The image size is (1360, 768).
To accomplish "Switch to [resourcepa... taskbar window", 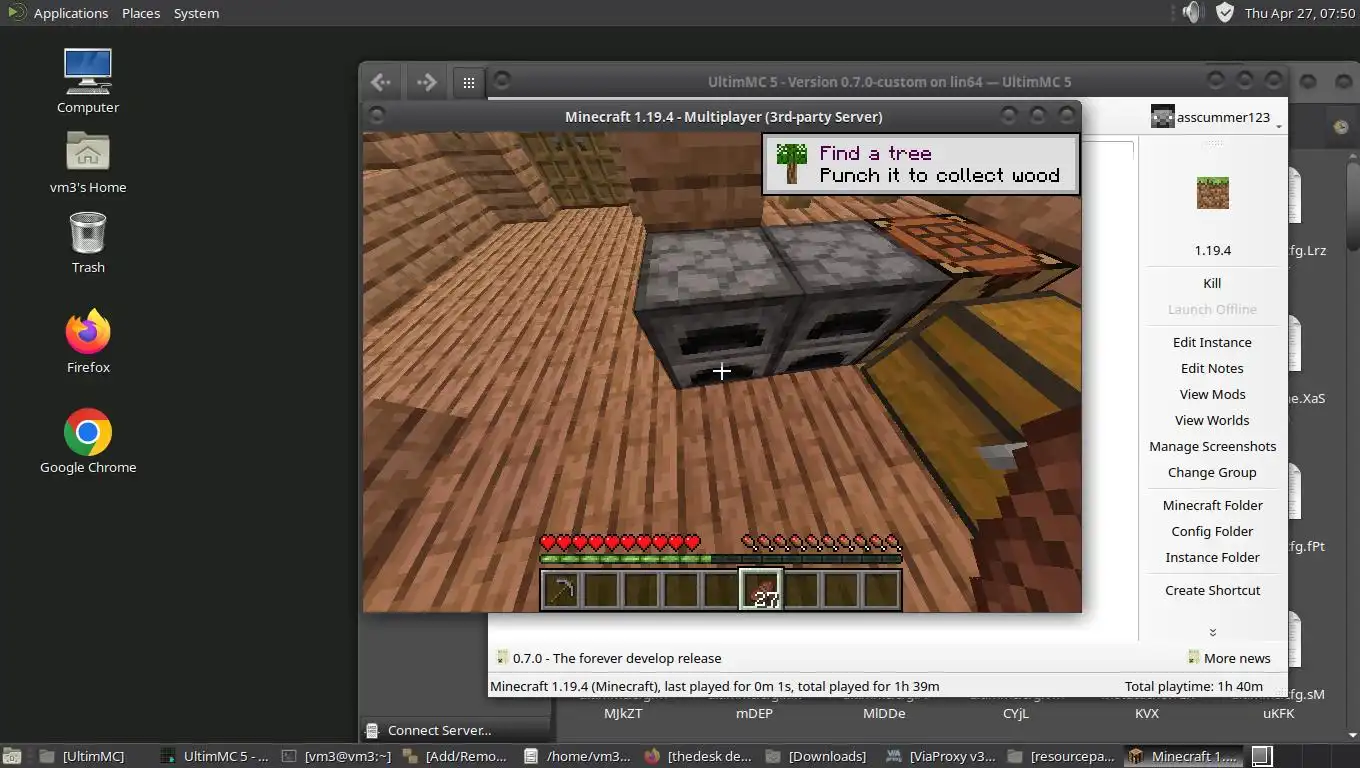I will (1062, 756).
